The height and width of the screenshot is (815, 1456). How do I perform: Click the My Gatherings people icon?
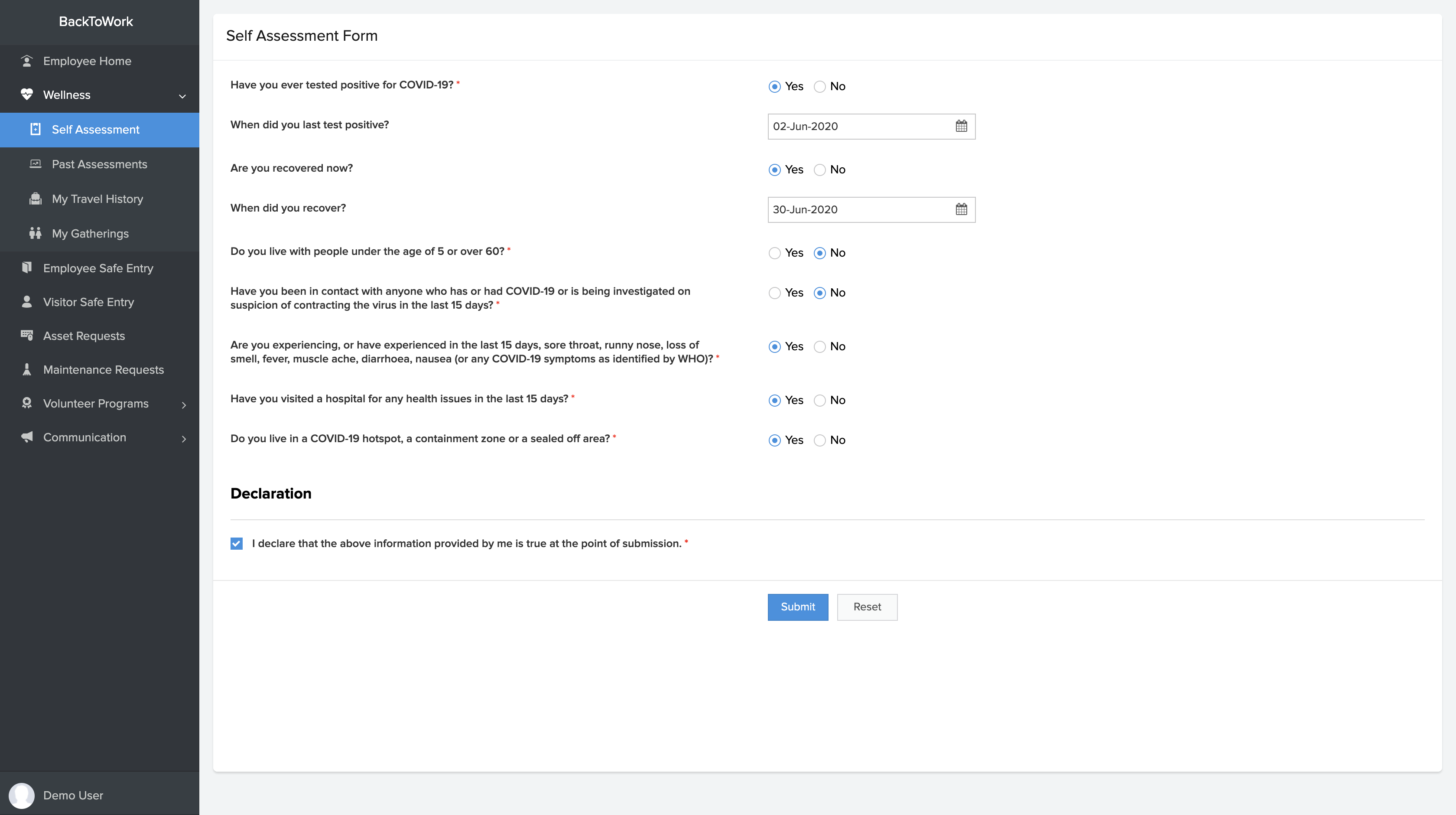36,233
